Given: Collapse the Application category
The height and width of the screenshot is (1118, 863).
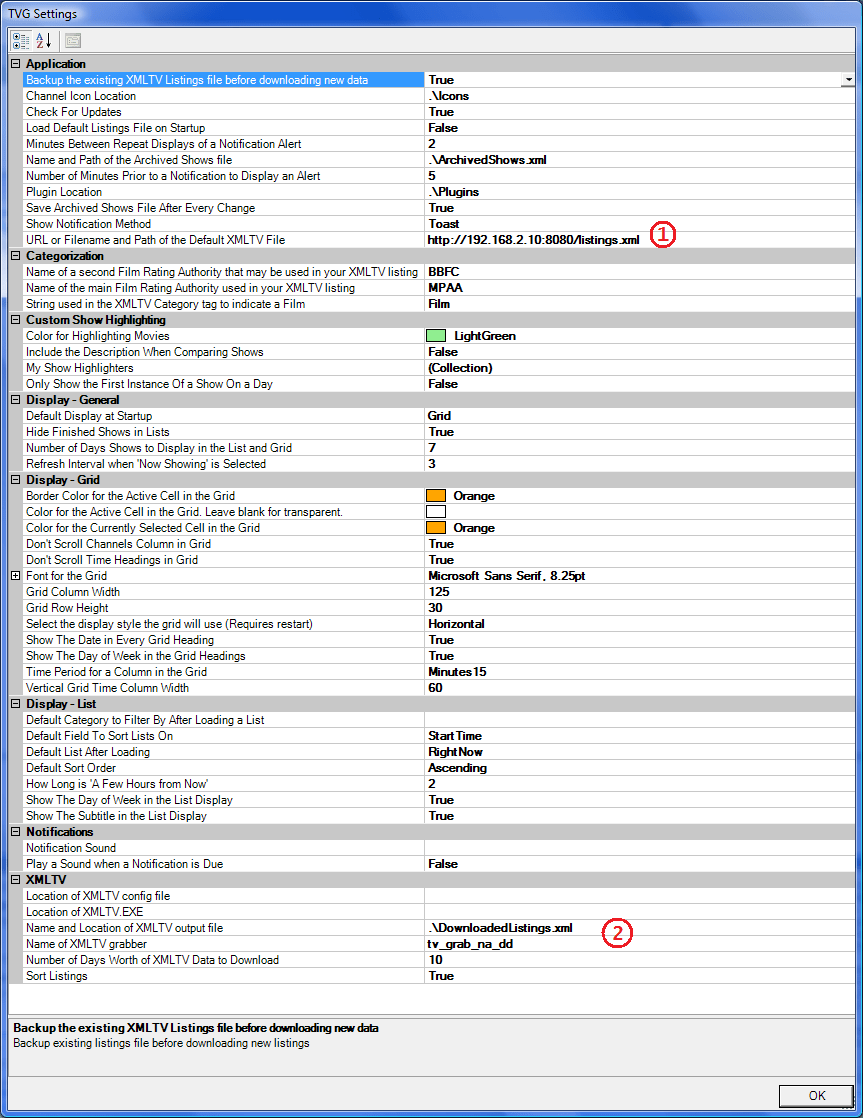Looking at the screenshot, I should [13, 63].
